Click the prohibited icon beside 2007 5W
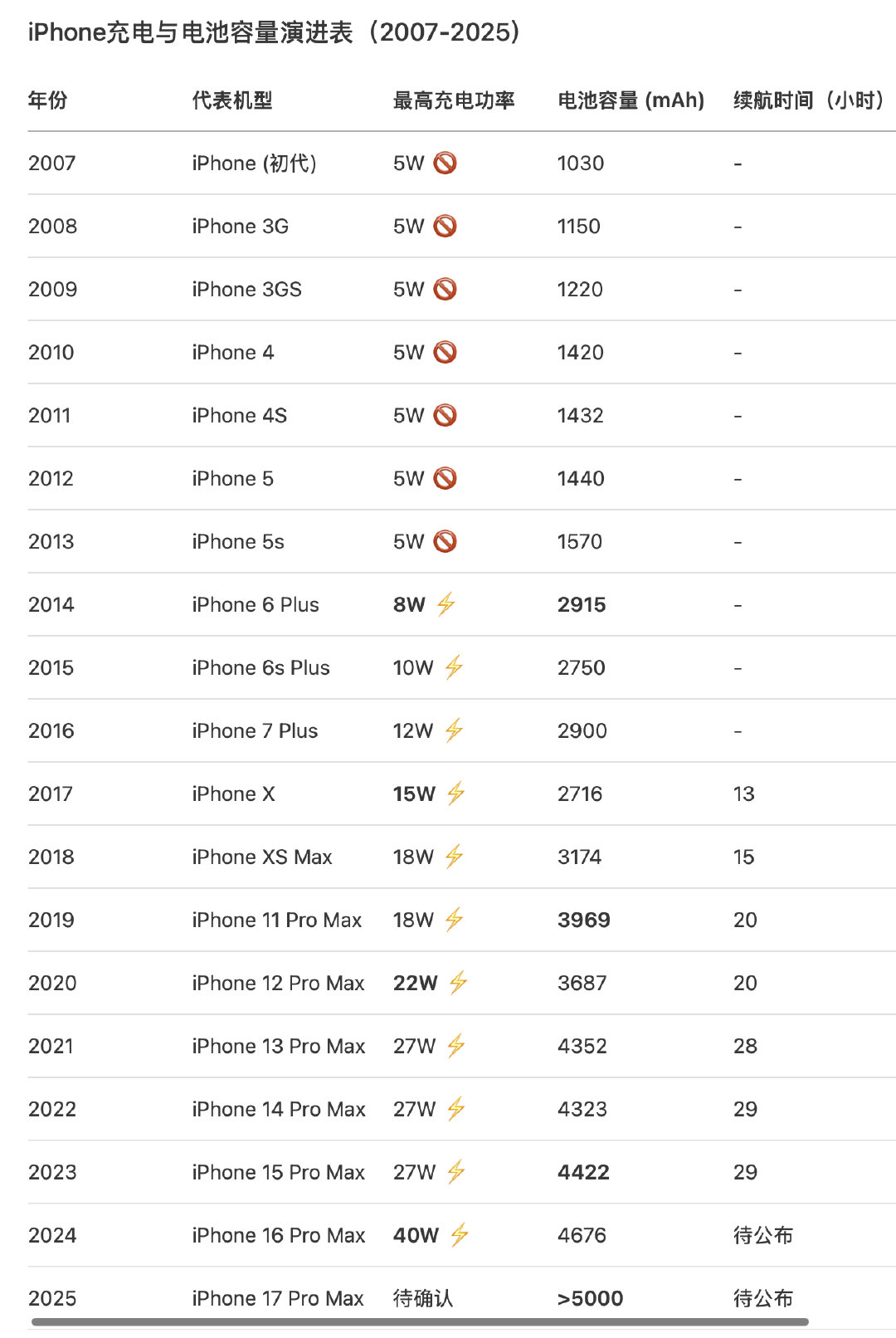 446,163
